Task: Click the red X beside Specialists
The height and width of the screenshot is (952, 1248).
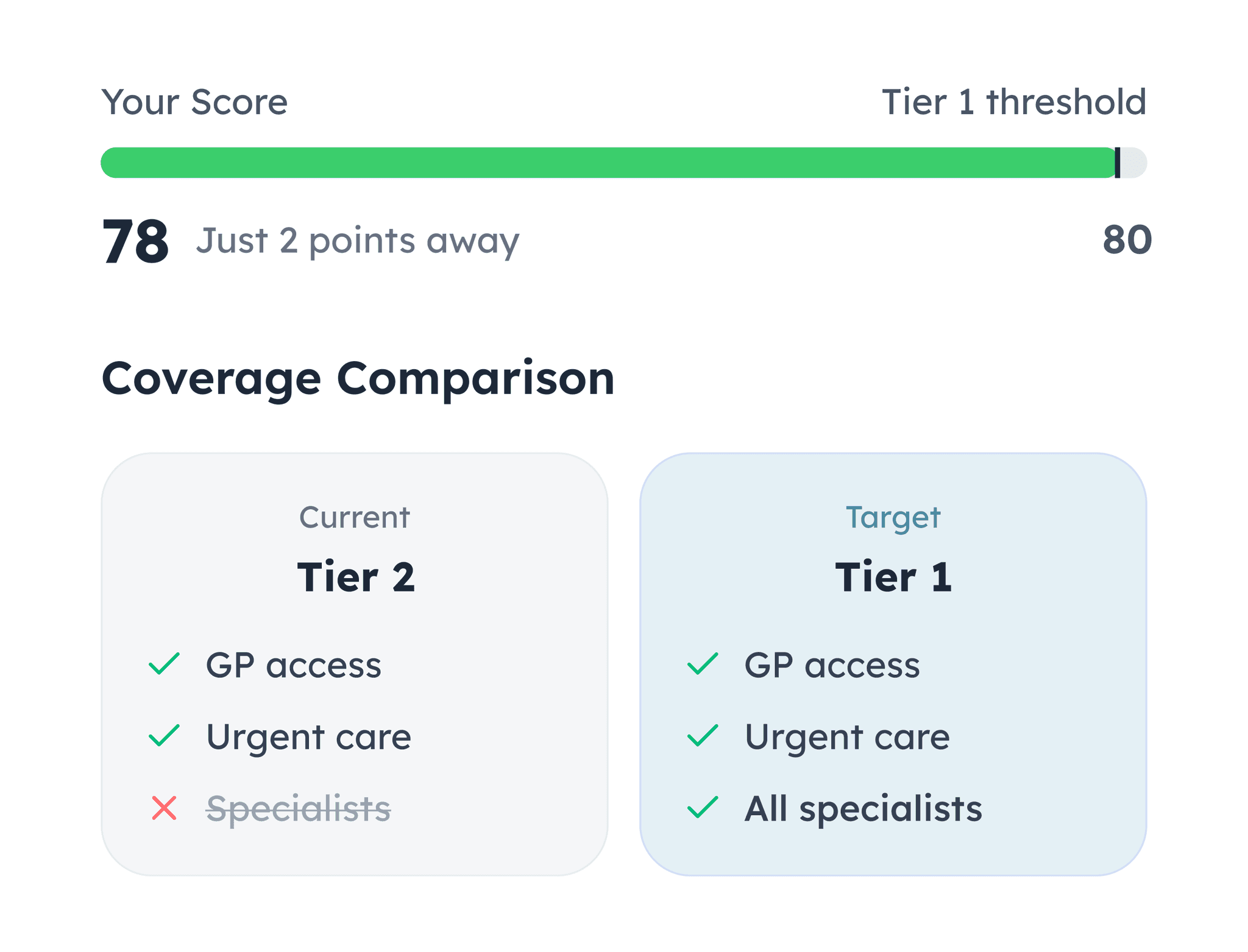Action: (164, 808)
